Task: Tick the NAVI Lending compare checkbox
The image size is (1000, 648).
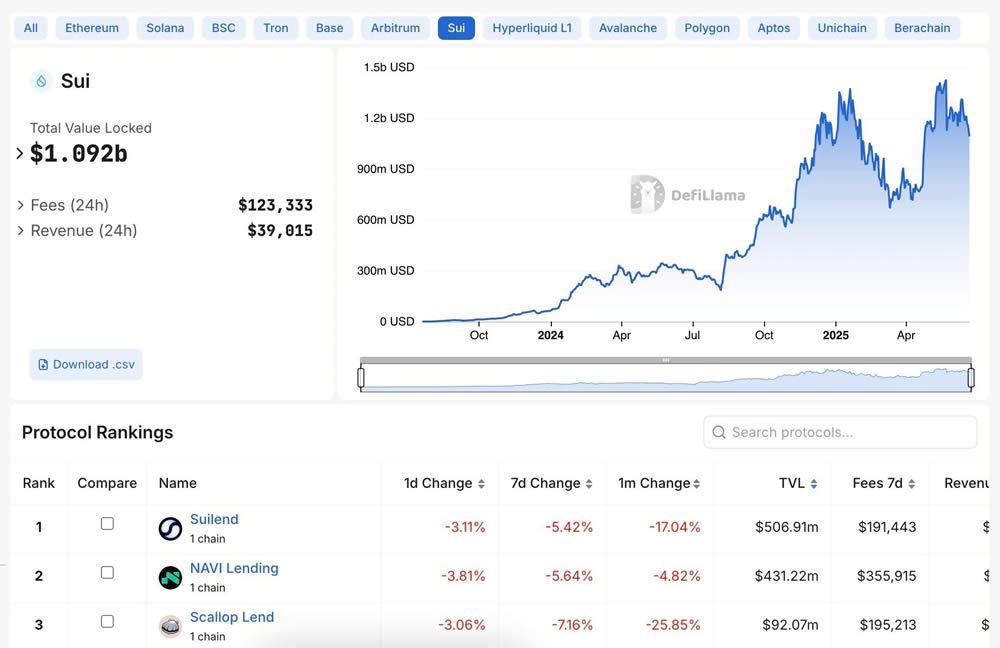Action: tap(107, 572)
